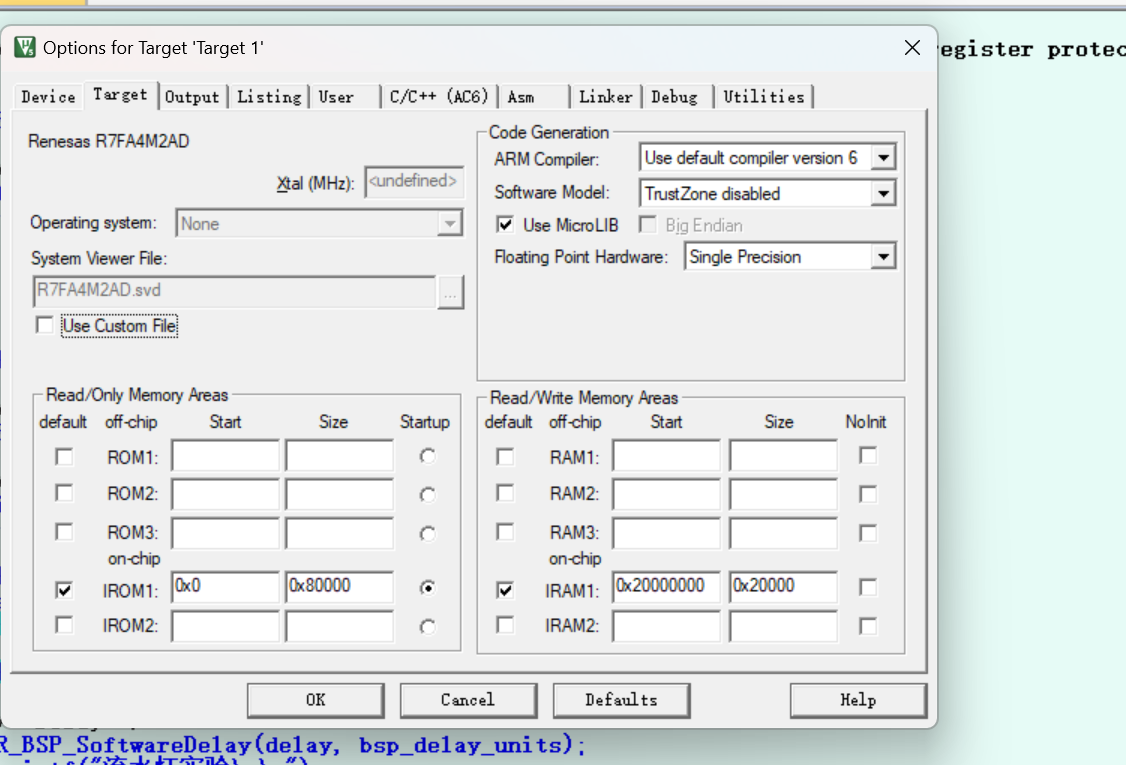Viewport: 1126px width, 765px height.
Task: Select the Asm tab
Action: pos(521,97)
